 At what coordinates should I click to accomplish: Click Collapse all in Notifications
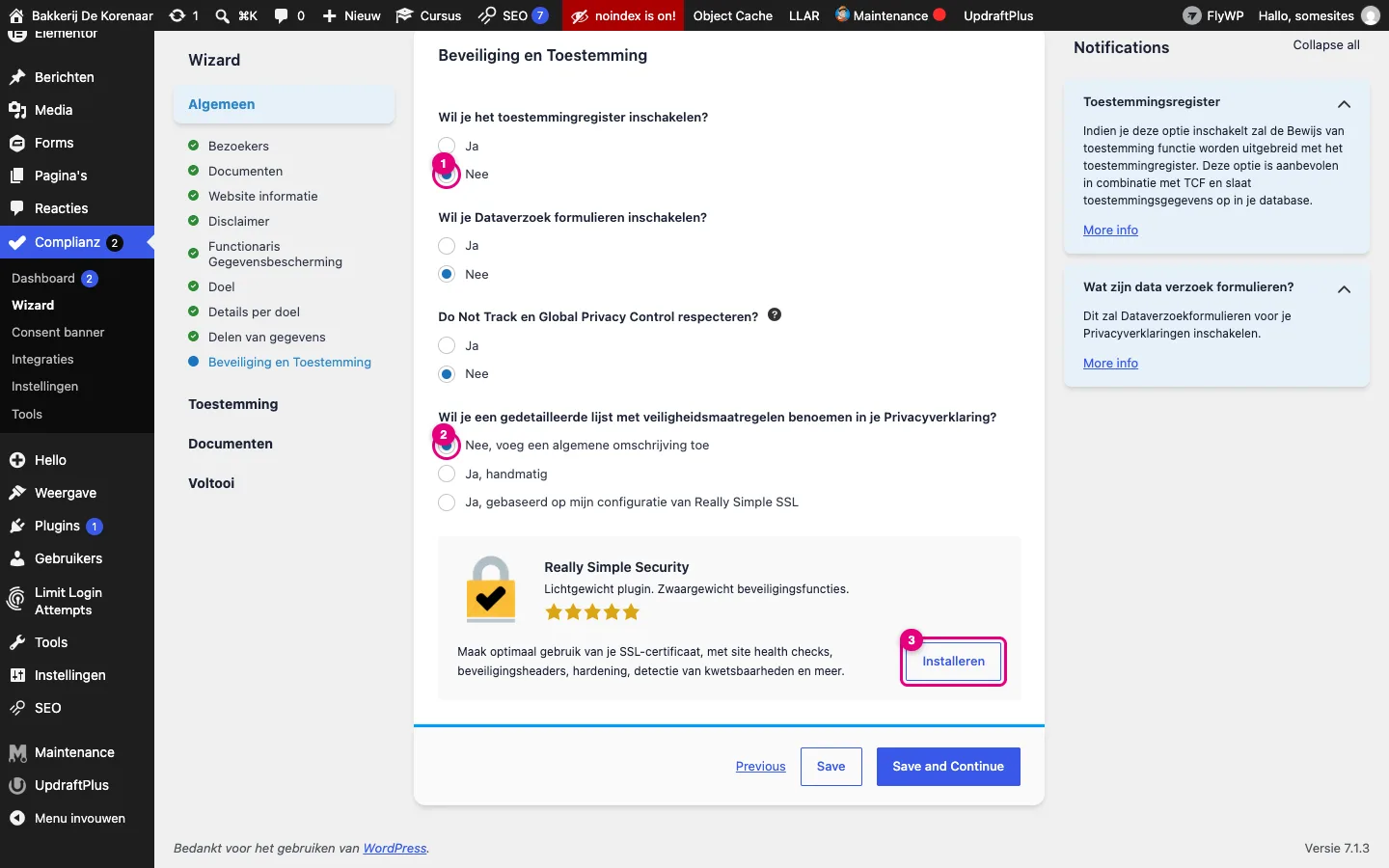point(1326,45)
